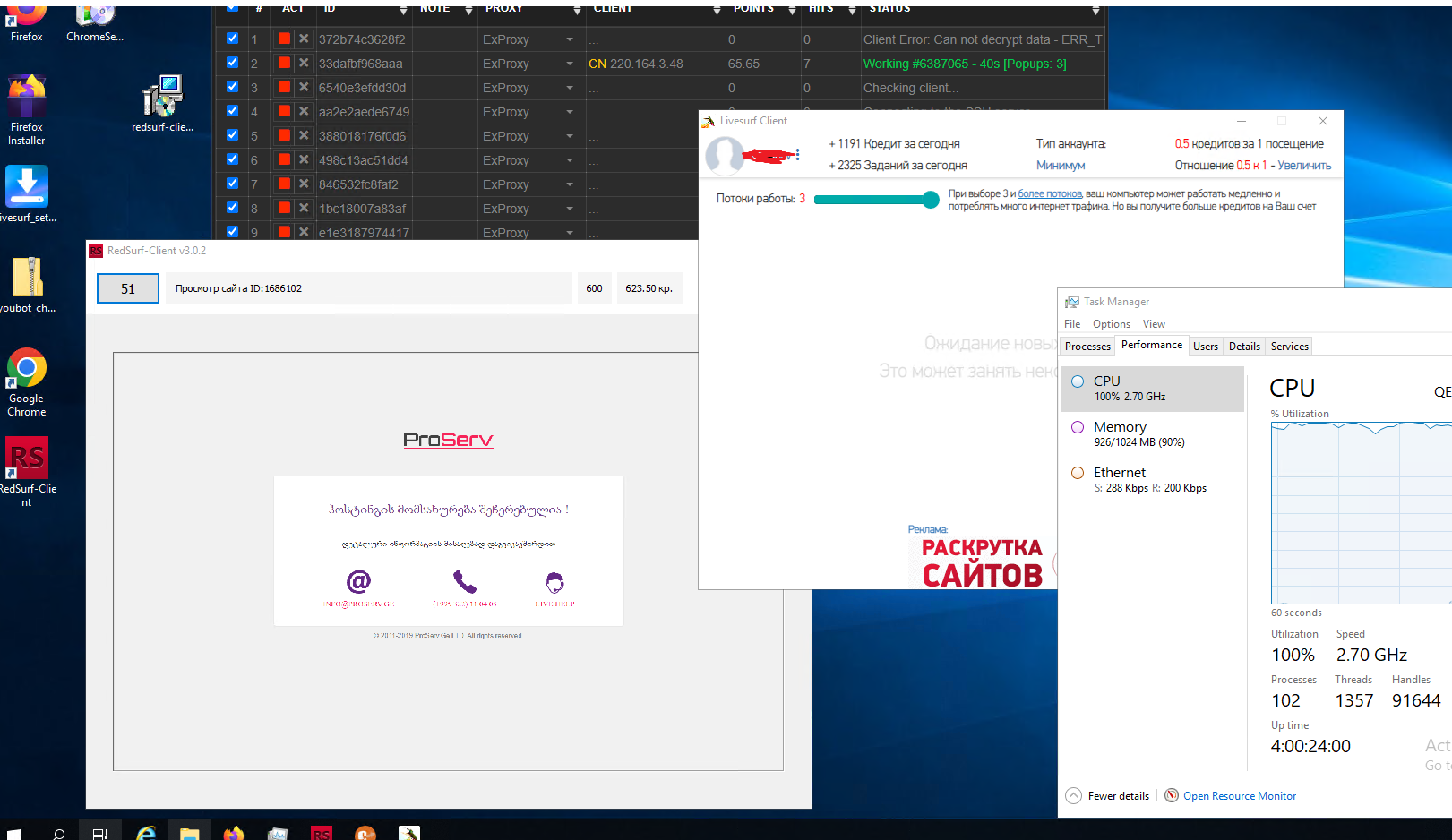Collapse Task Manager with Fewer details
Viewport: 1452px width, 840px height.
[x=1108, y=795]
